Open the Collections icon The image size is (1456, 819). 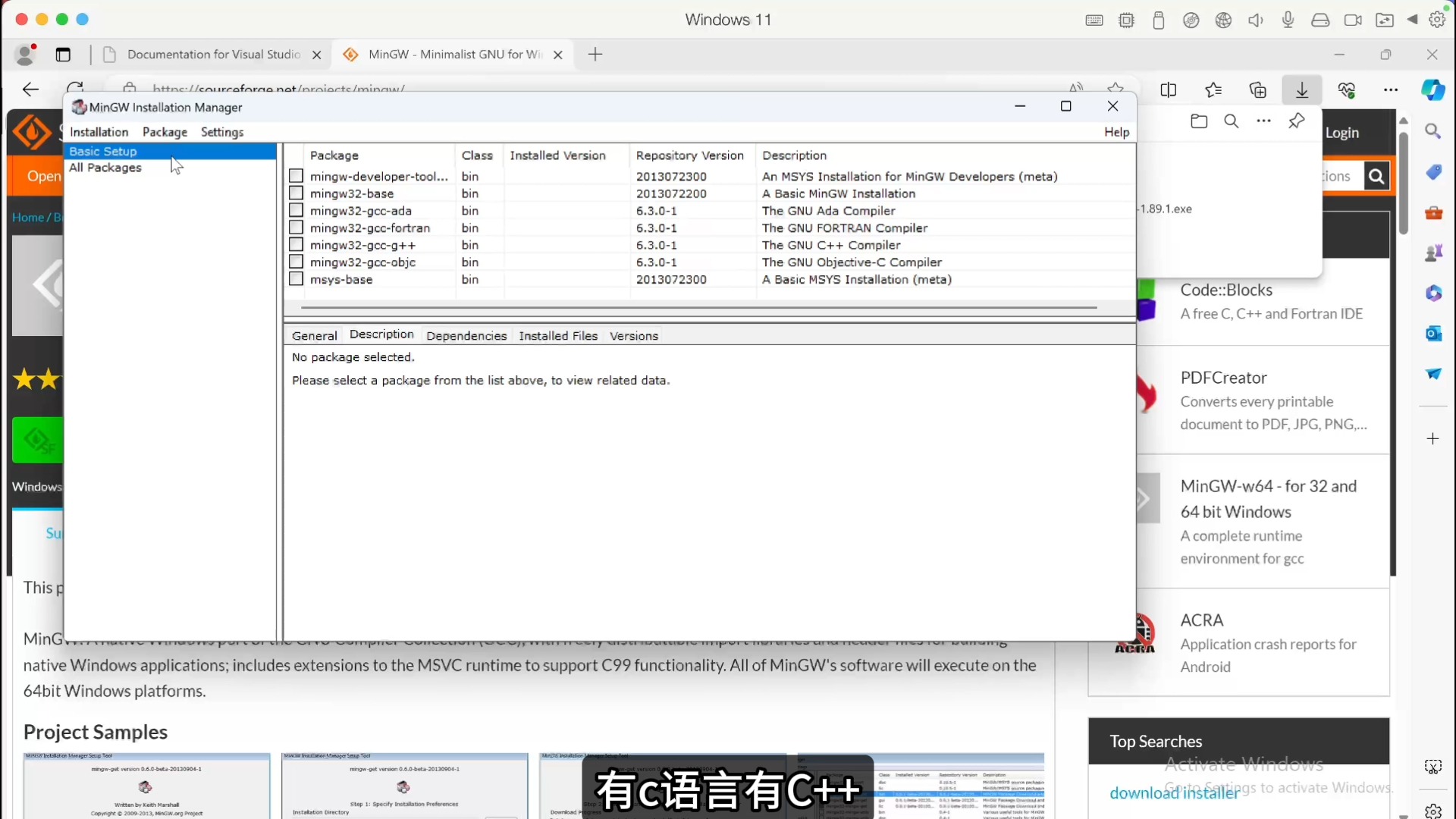pos(1258,89)
